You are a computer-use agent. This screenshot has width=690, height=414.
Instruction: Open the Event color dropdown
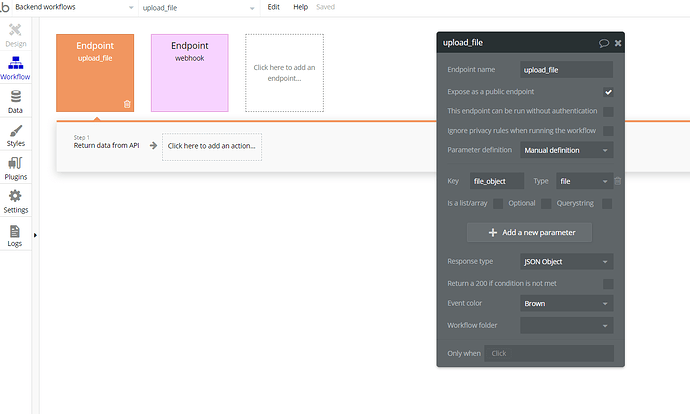point(566,303)
